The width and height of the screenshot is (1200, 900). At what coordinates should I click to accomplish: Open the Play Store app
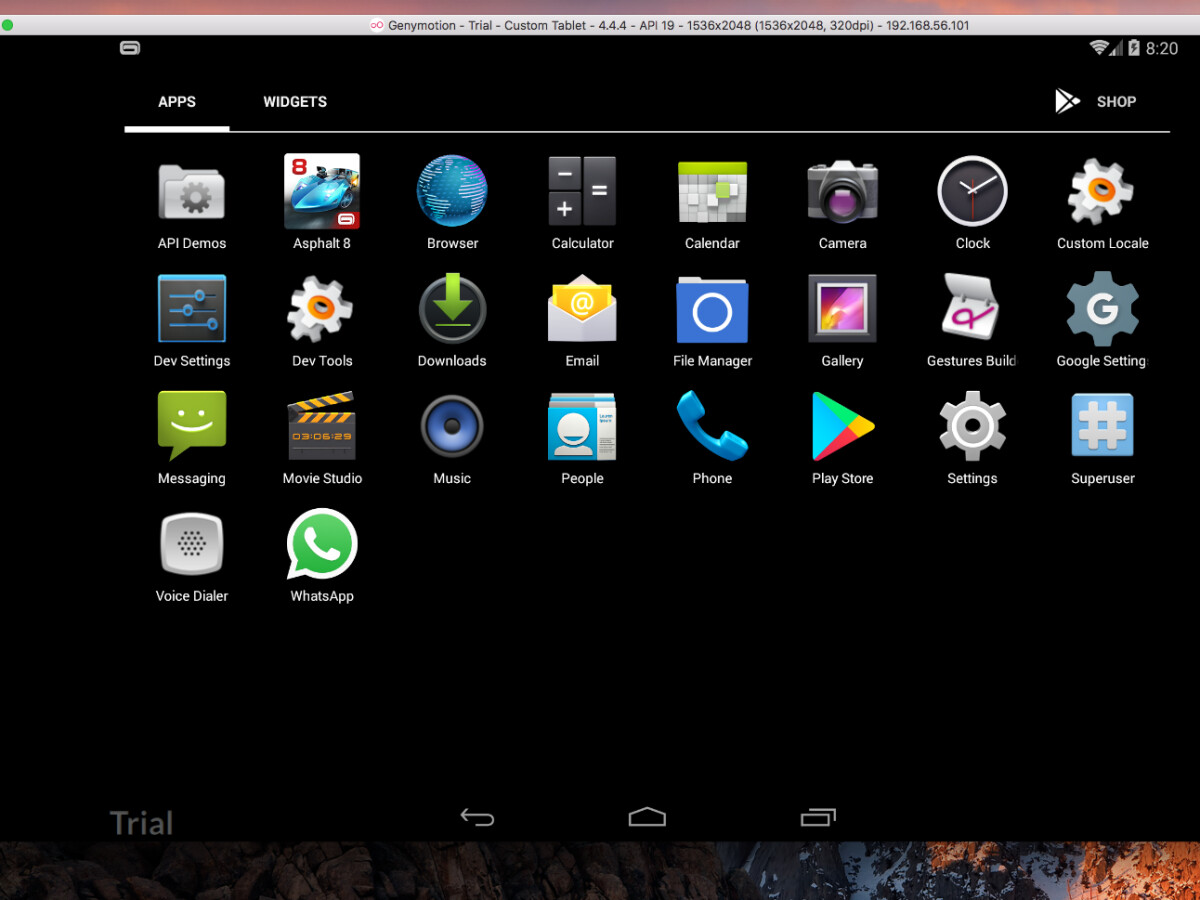842,426
